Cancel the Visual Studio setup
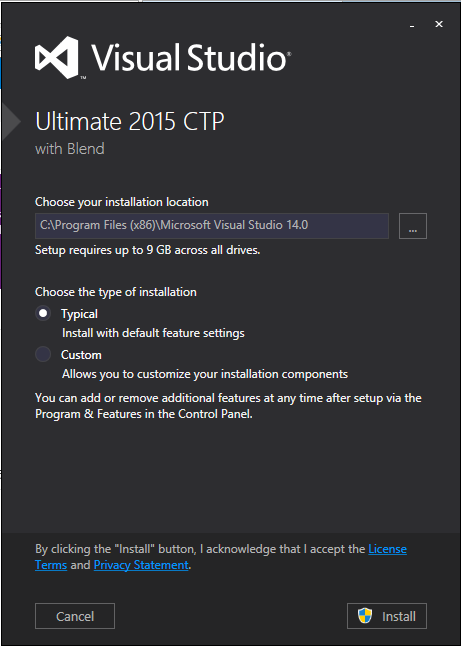This screenshot has width=461, height=649. click(x=75, y=616)
